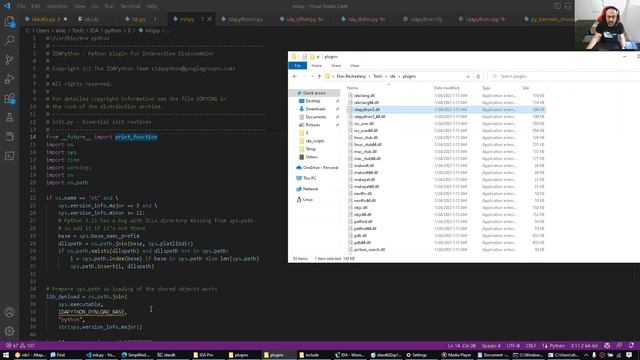Open the Home ribbon tab in File Explorer
This screenshot has width=640, height=360.
click(316, 66)
